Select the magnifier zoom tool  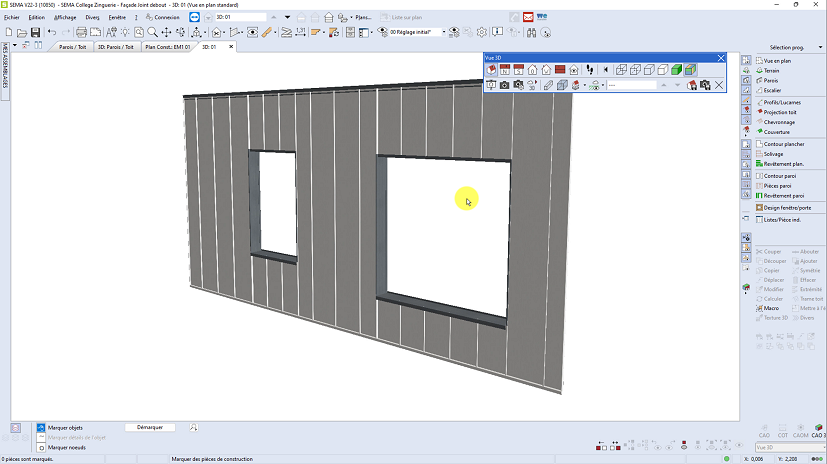point(152,33)
